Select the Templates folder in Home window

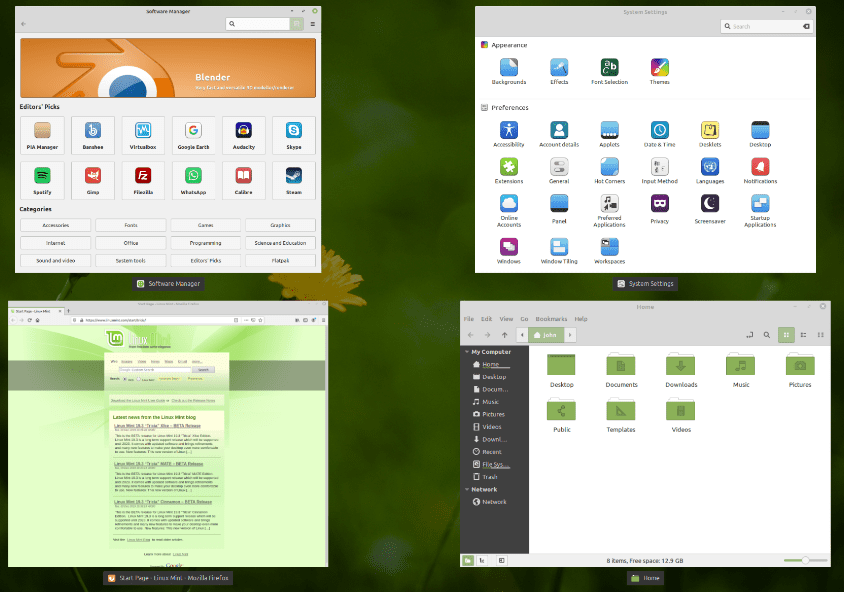click(x=621, y=415)
